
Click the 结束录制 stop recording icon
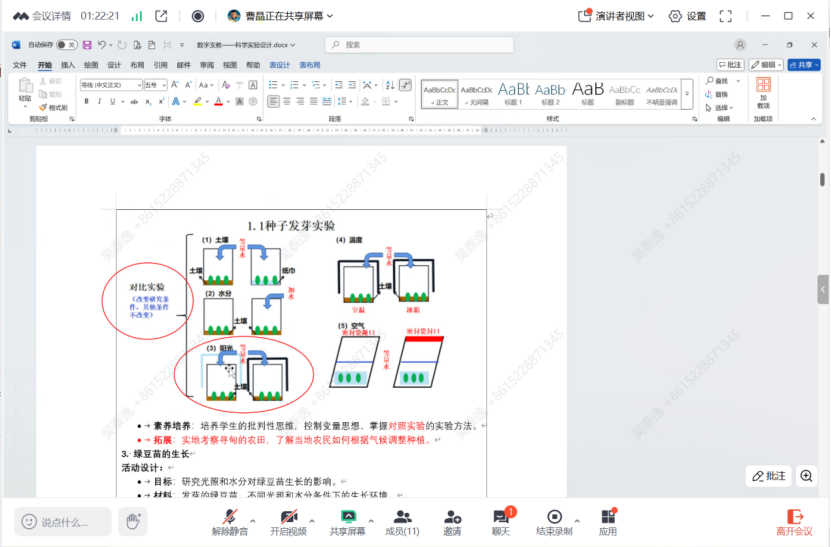pyautogui.click(x=554, y=518)
